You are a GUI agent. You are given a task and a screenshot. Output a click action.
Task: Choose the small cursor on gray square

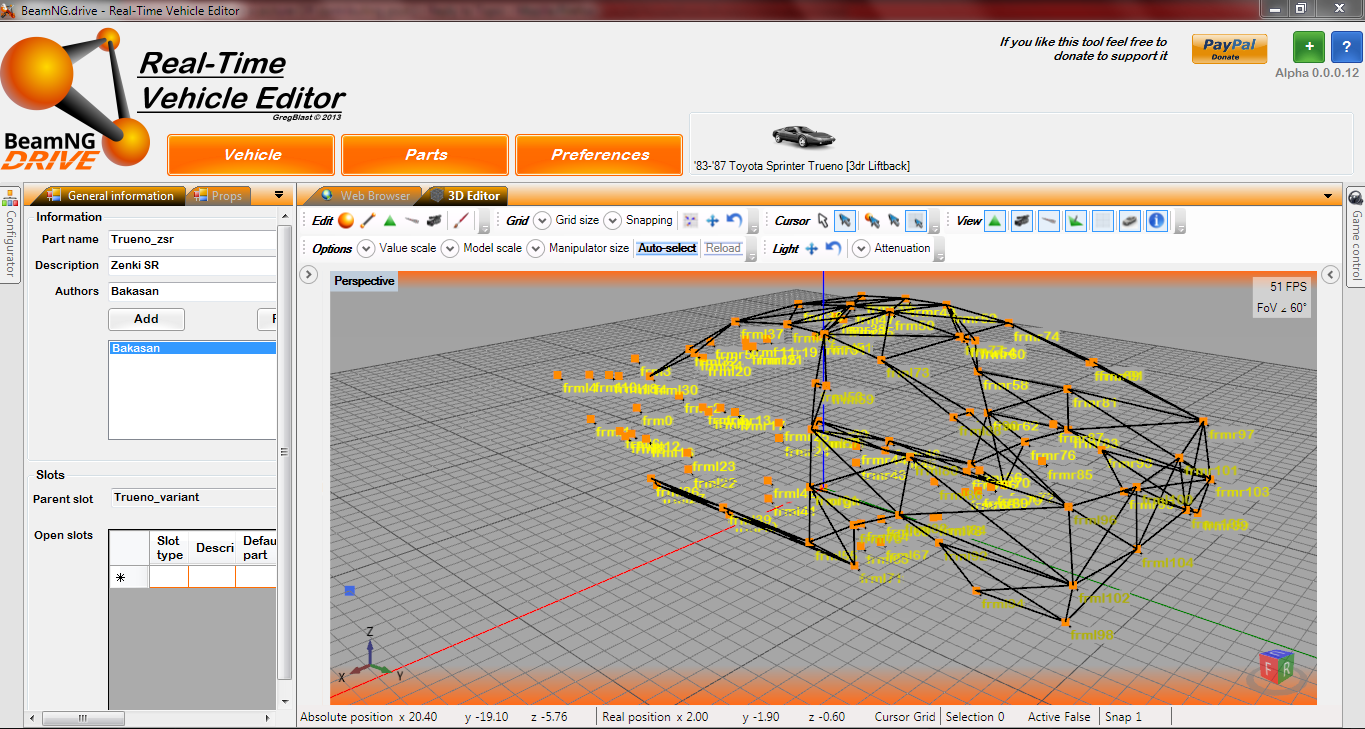click(x=916, y=221)
